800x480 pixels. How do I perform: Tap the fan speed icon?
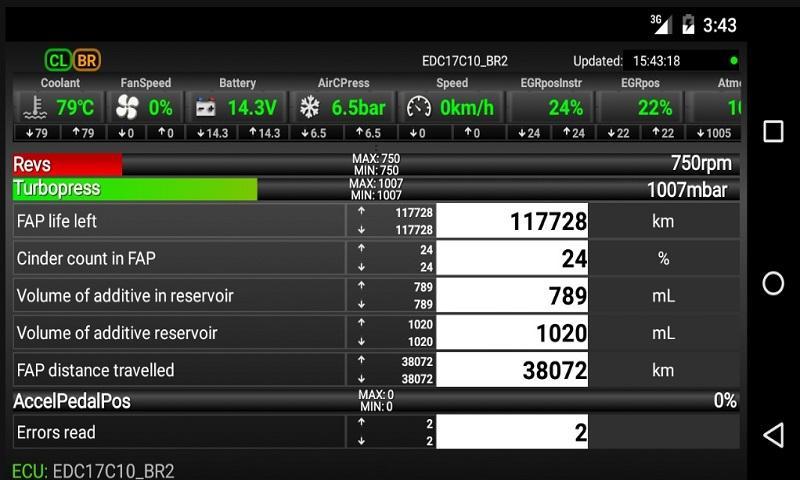coord(127,107)
